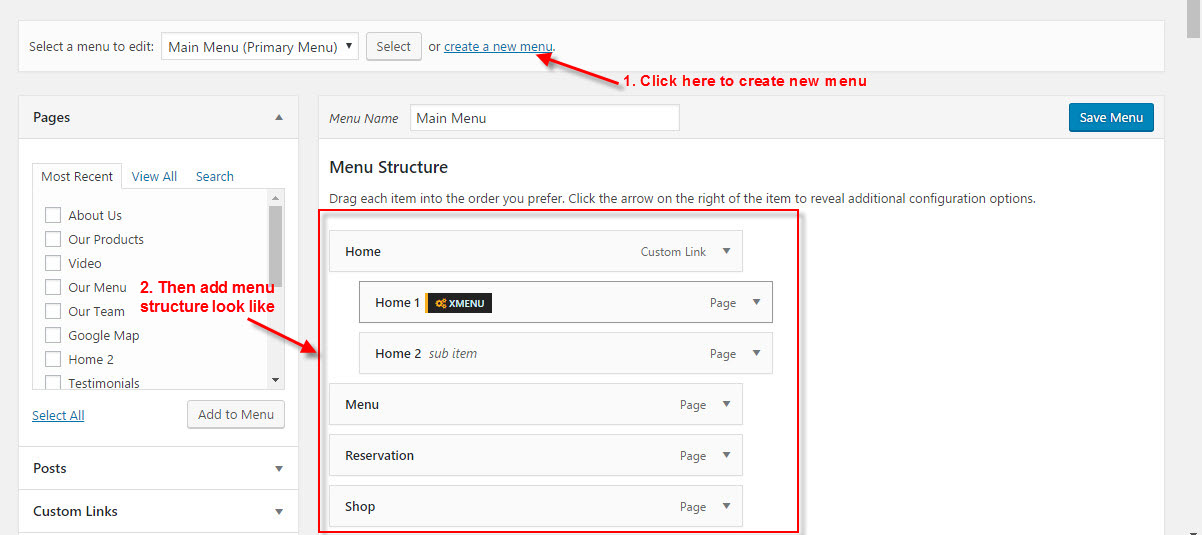Select the Our Team checkbox
1202x535 pixels.
(x=53, y=311)
